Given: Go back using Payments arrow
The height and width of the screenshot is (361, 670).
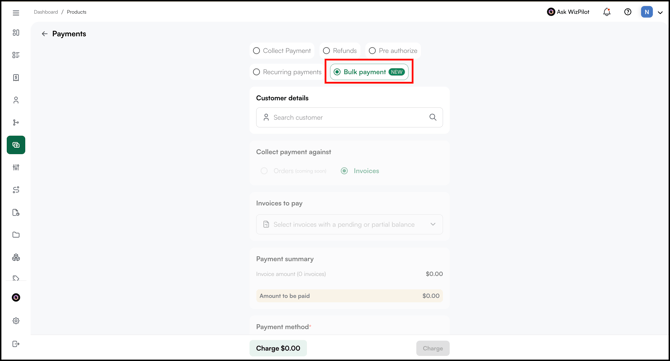Looking at the screenshot, I should 44,34.
